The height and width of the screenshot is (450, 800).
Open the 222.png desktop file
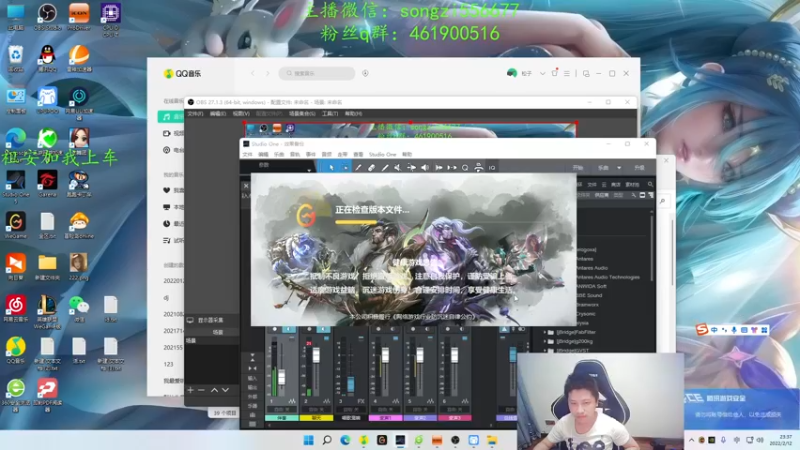point(79,267)
